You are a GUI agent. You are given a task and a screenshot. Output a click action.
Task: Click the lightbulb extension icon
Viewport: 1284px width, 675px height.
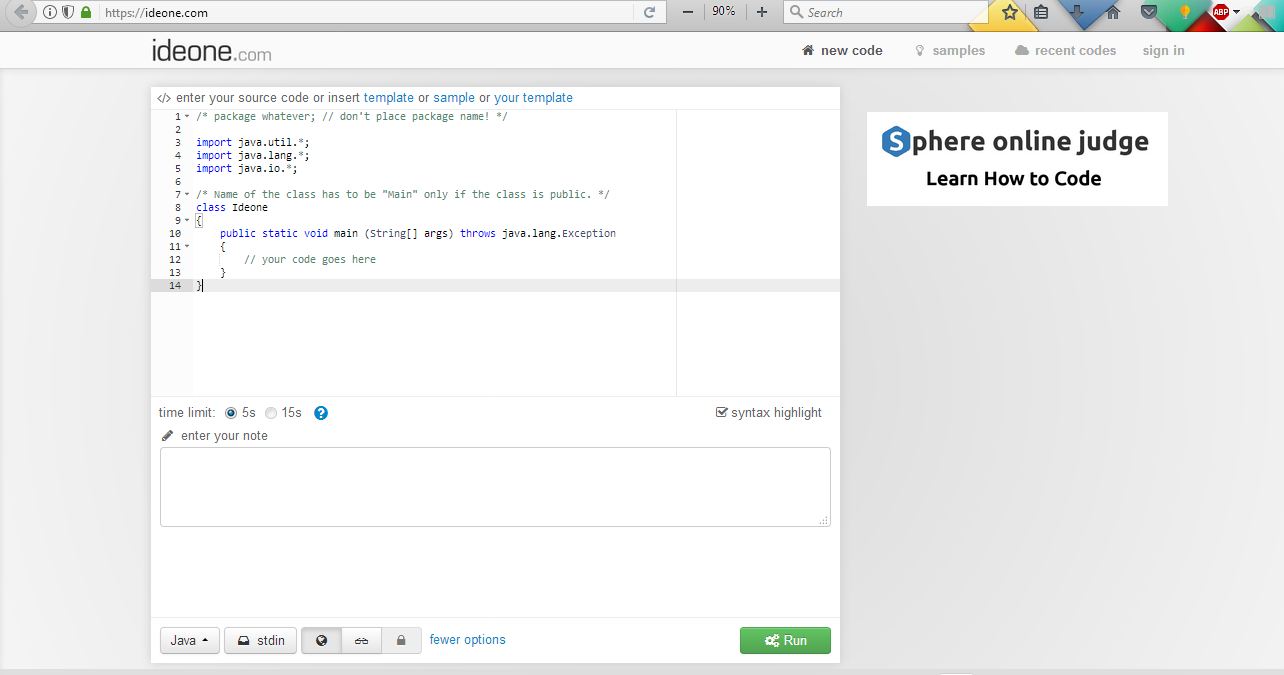click(1185, 13)
